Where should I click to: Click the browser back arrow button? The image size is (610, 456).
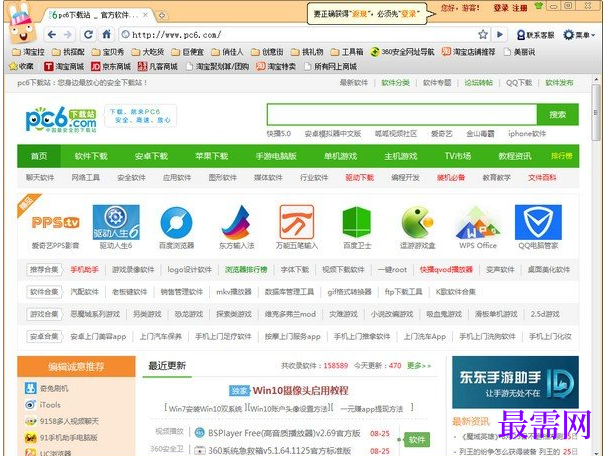click(52, 35)
